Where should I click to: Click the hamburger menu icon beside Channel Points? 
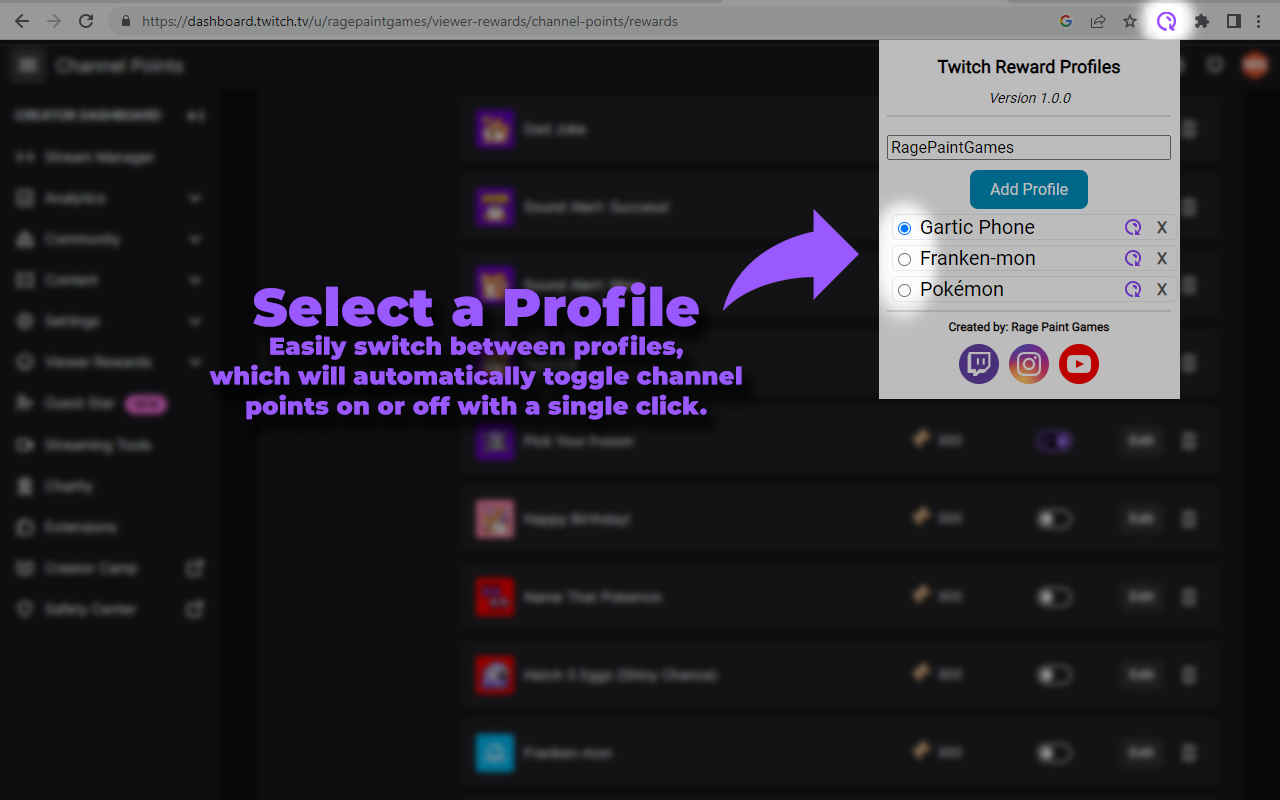point(27,64)
